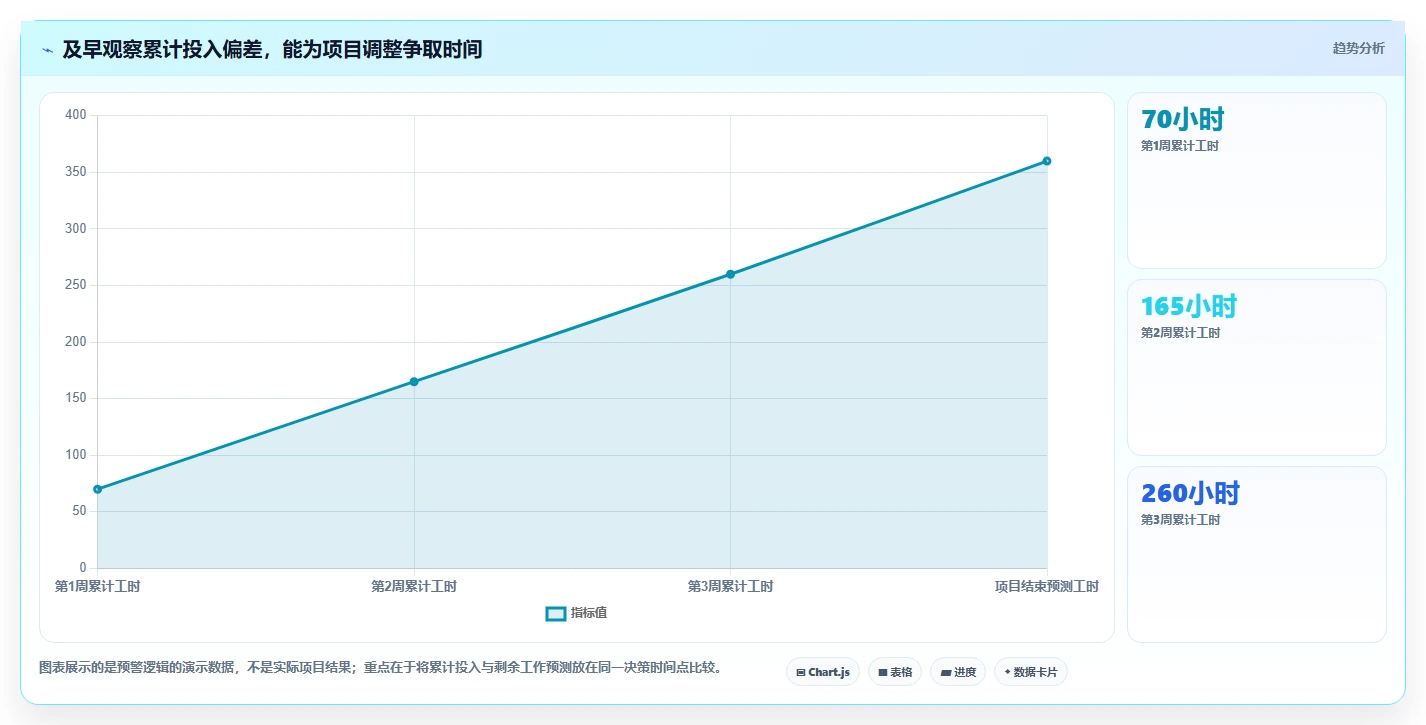The width and height of the screenshot is (1426, 725).
Task: Click the 数据卡片 tag icon
Action: [1008, 673]
